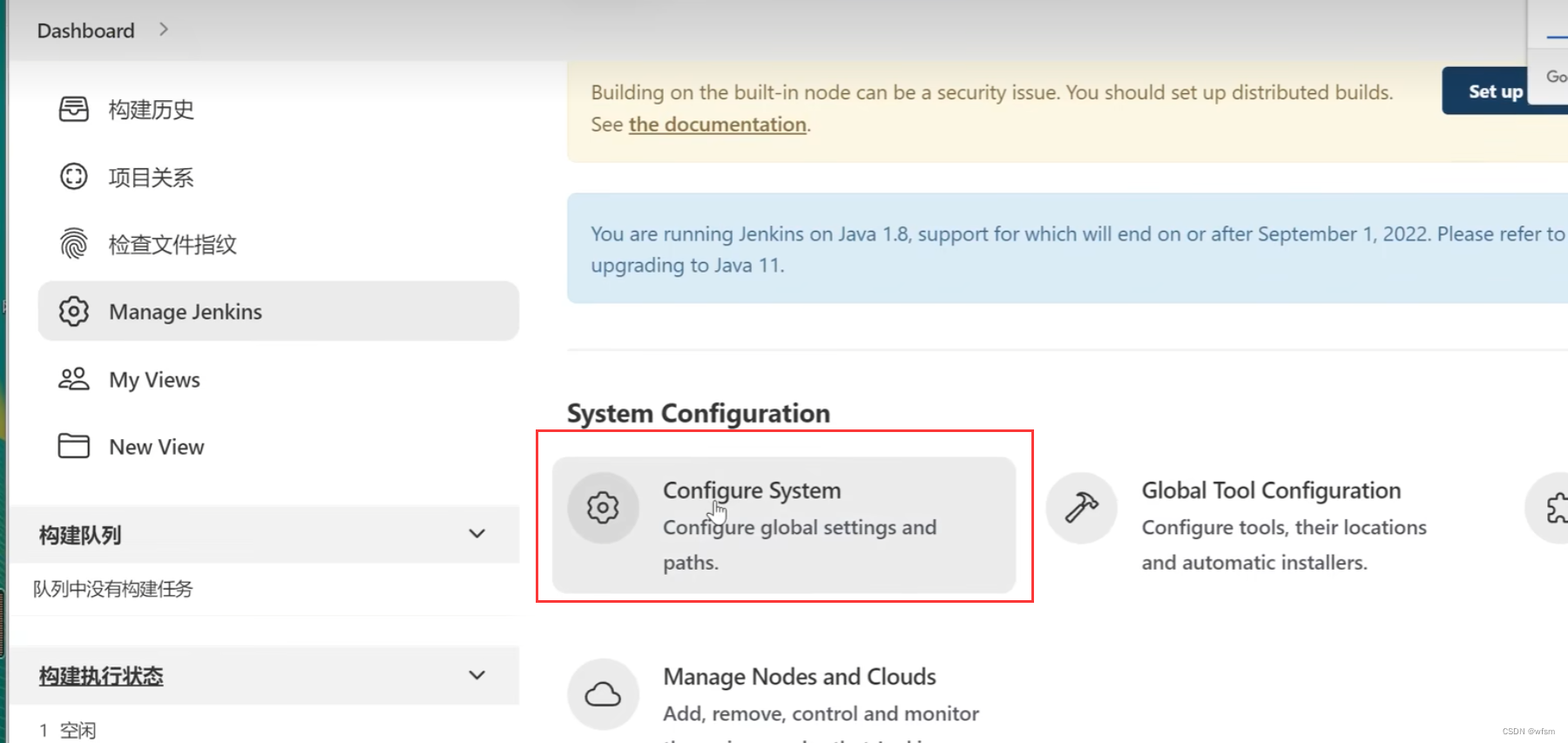Viewport: 1568px width, 743px height.
Task: Collapse the 构建执行状态 section chevron
Action: click(x=476, y=675)
